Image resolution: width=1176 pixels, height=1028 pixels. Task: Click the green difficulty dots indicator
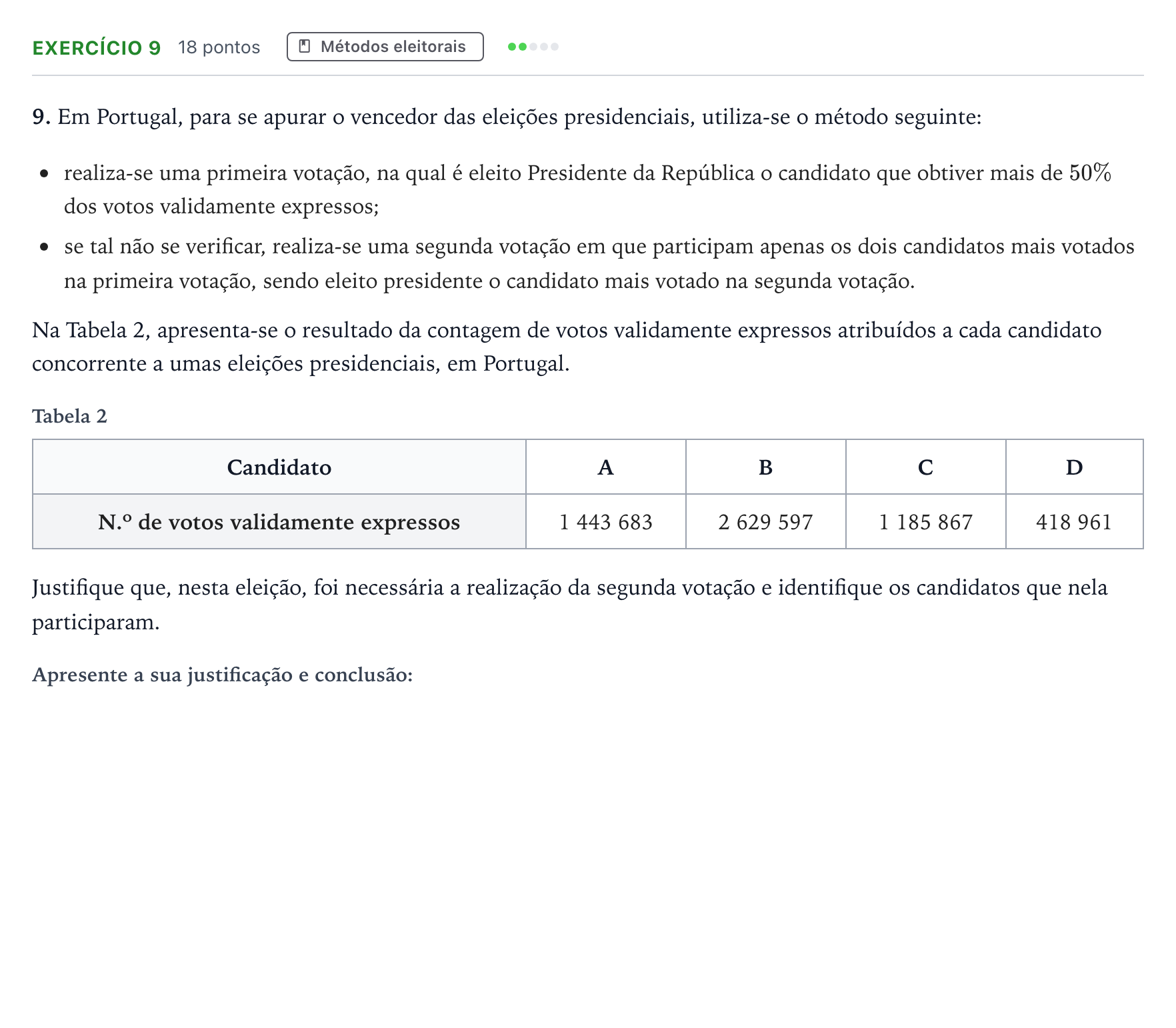pos(533,47)
